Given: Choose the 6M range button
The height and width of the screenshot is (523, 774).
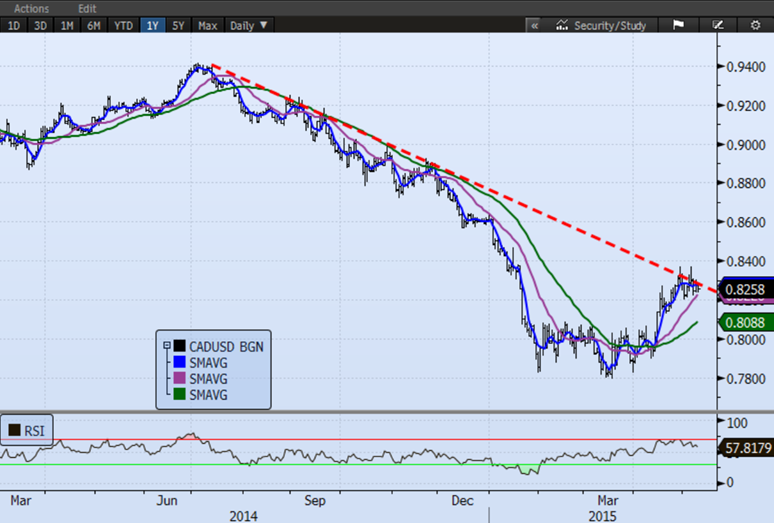Looking at the screenshot, I should point(93,25).
